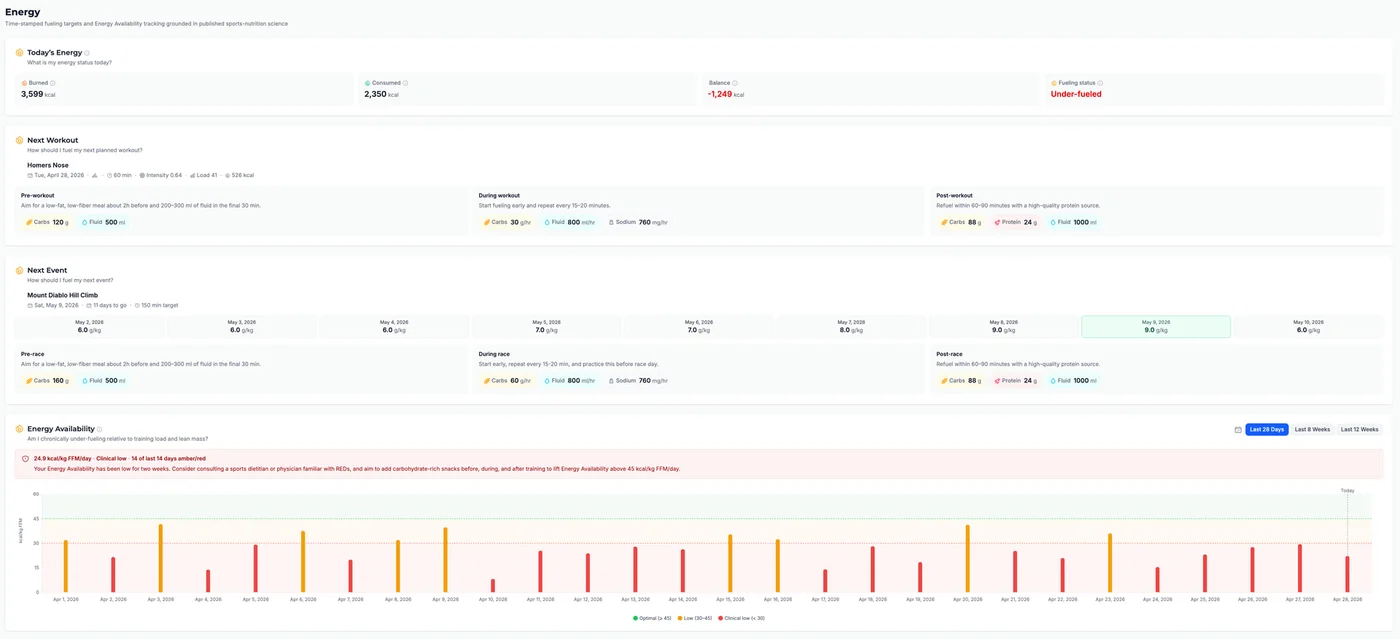Click the Protein icon in Post-workout

(x=997, y=222)
